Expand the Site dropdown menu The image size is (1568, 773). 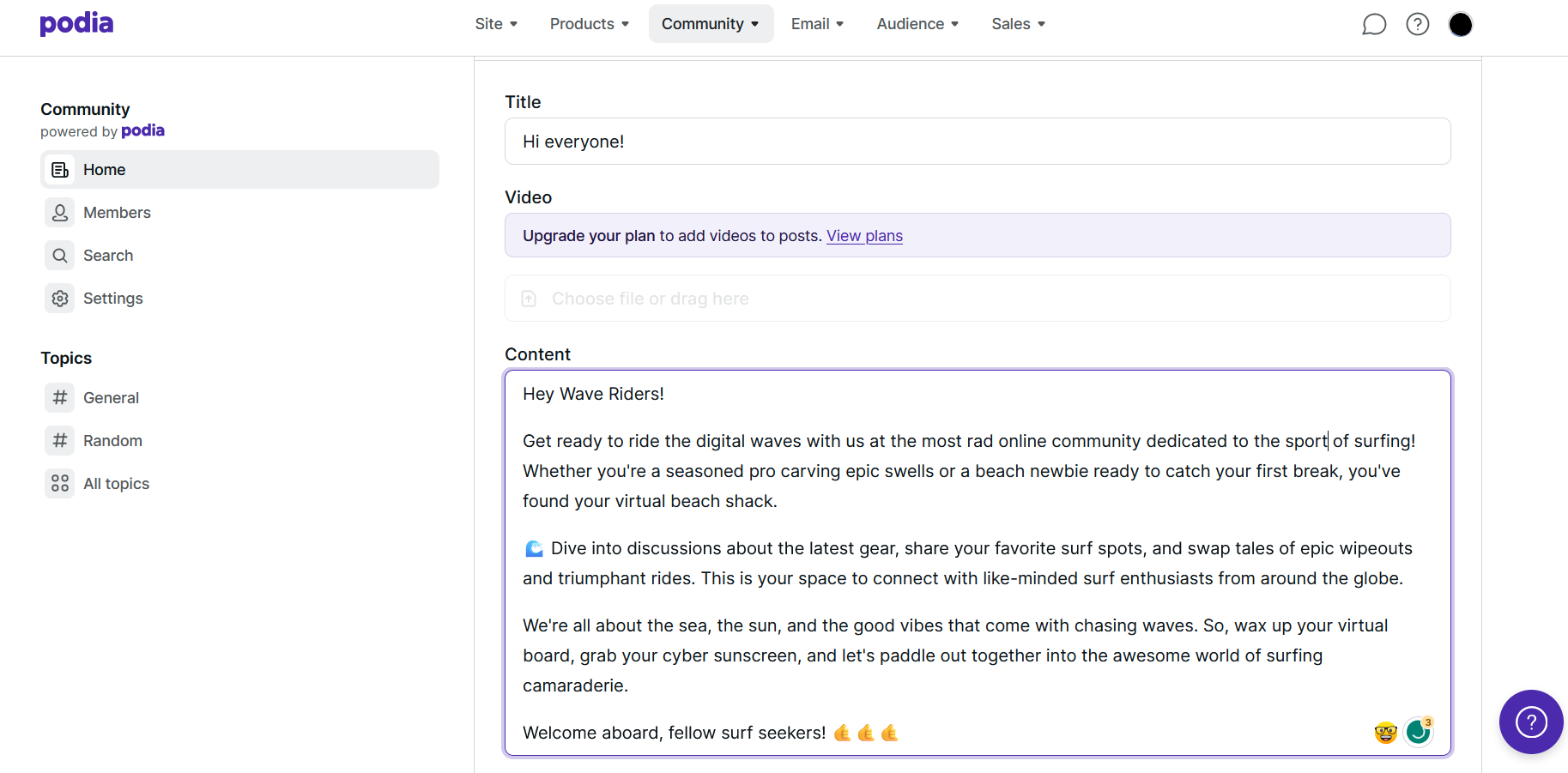point(496,24)
